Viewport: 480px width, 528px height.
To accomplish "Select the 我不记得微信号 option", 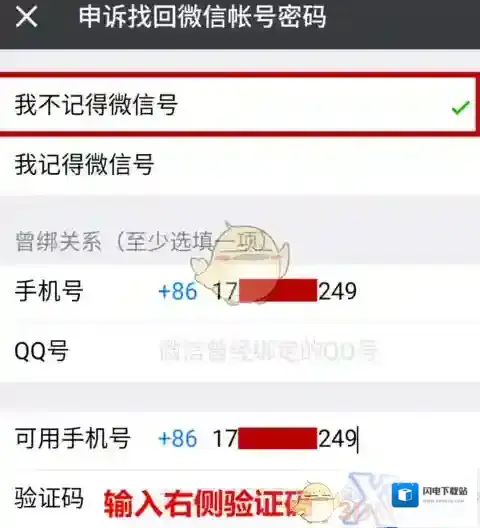I will pos(240,105).
